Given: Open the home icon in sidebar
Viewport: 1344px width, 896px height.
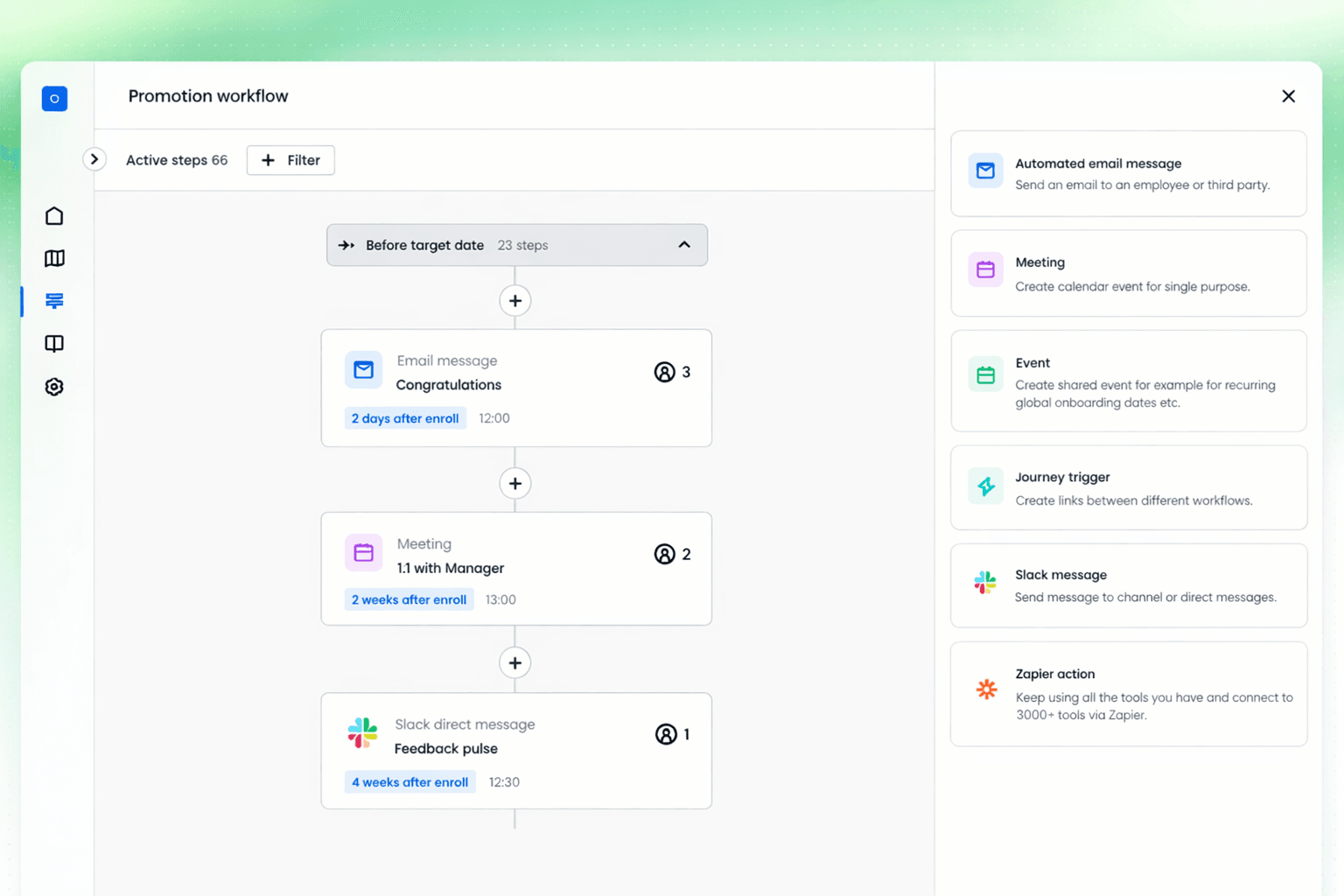Looking at the screenshot, I should click(54, 216).
